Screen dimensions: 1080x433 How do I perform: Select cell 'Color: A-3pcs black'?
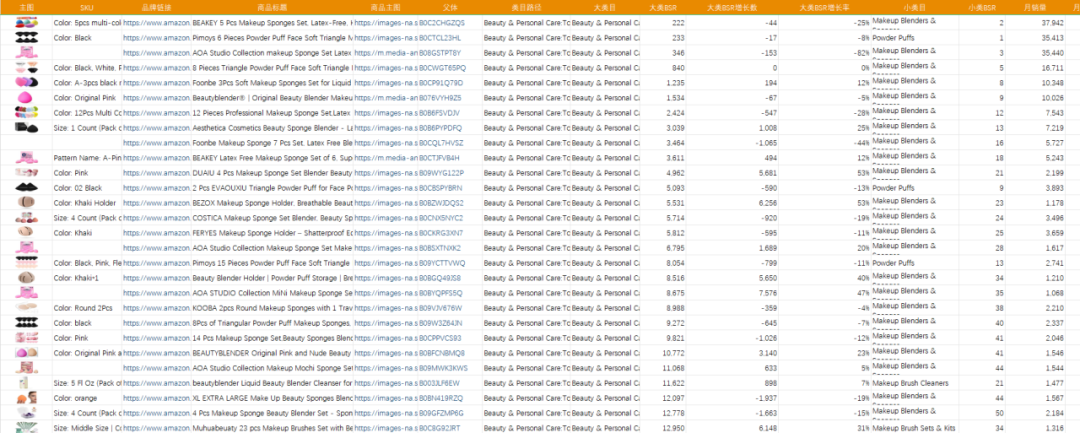(x=87, y=83)
